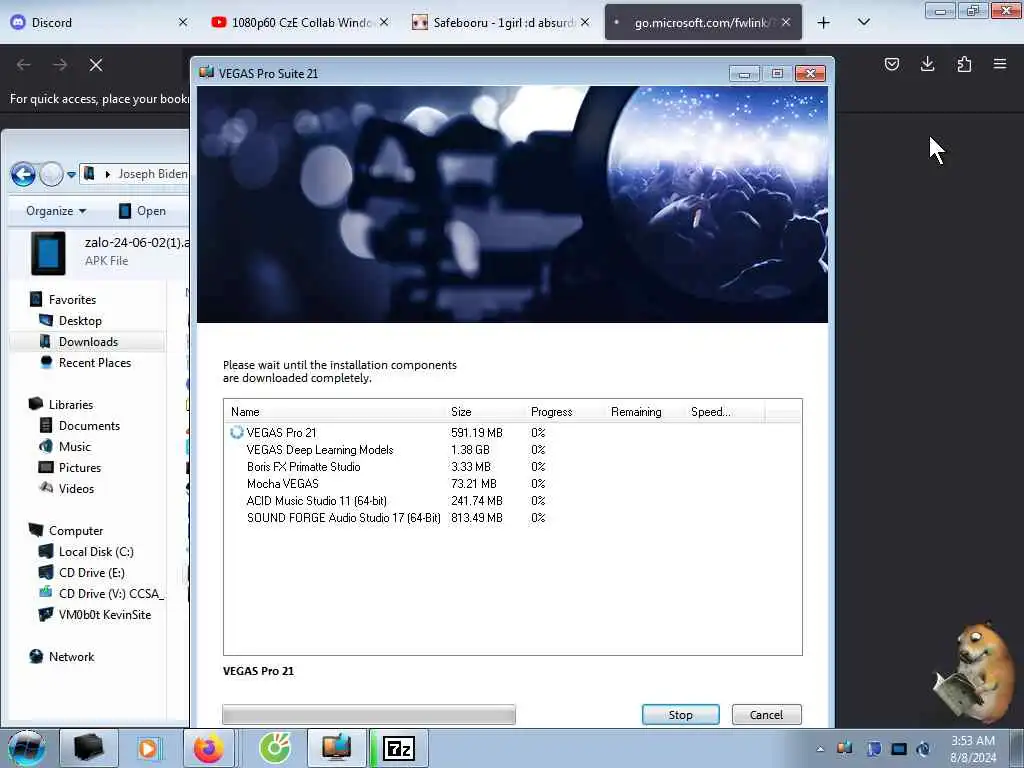
Task: Click the taskbar clock showing 3:53 AM
Action: (973, 749)
